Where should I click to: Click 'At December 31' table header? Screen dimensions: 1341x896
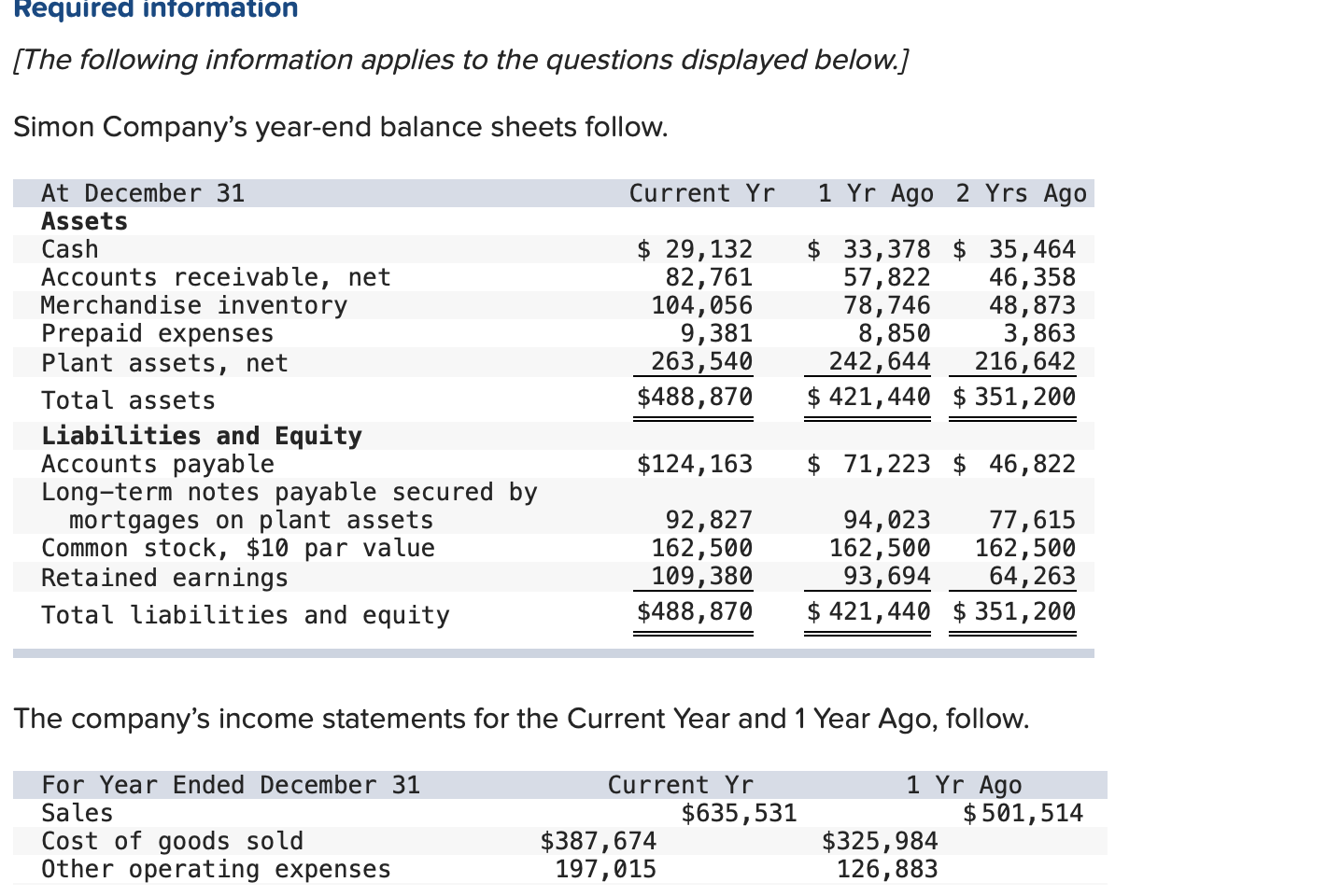click(143, 193)
